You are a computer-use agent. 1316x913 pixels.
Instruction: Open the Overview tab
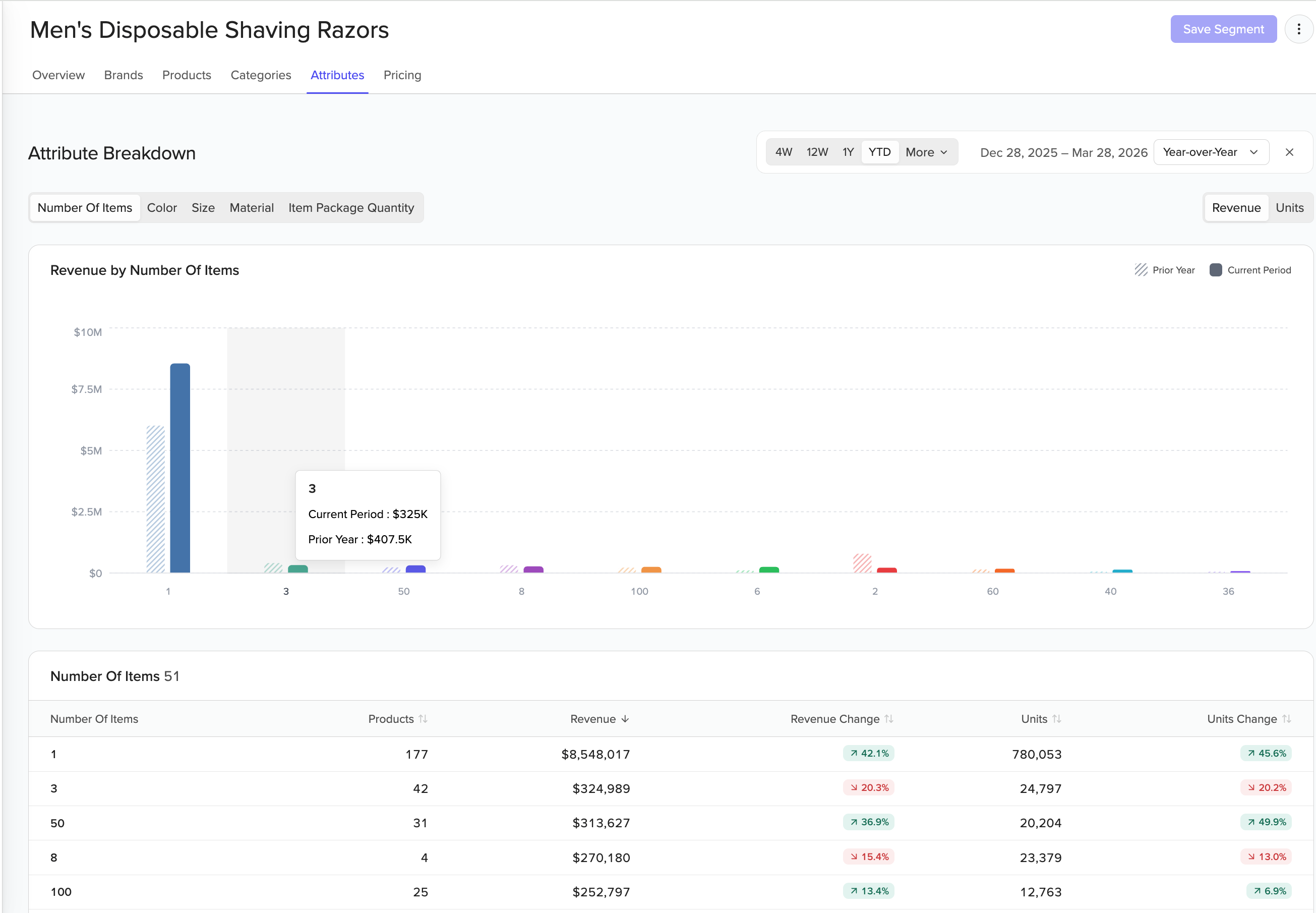(x=58, y=75)
